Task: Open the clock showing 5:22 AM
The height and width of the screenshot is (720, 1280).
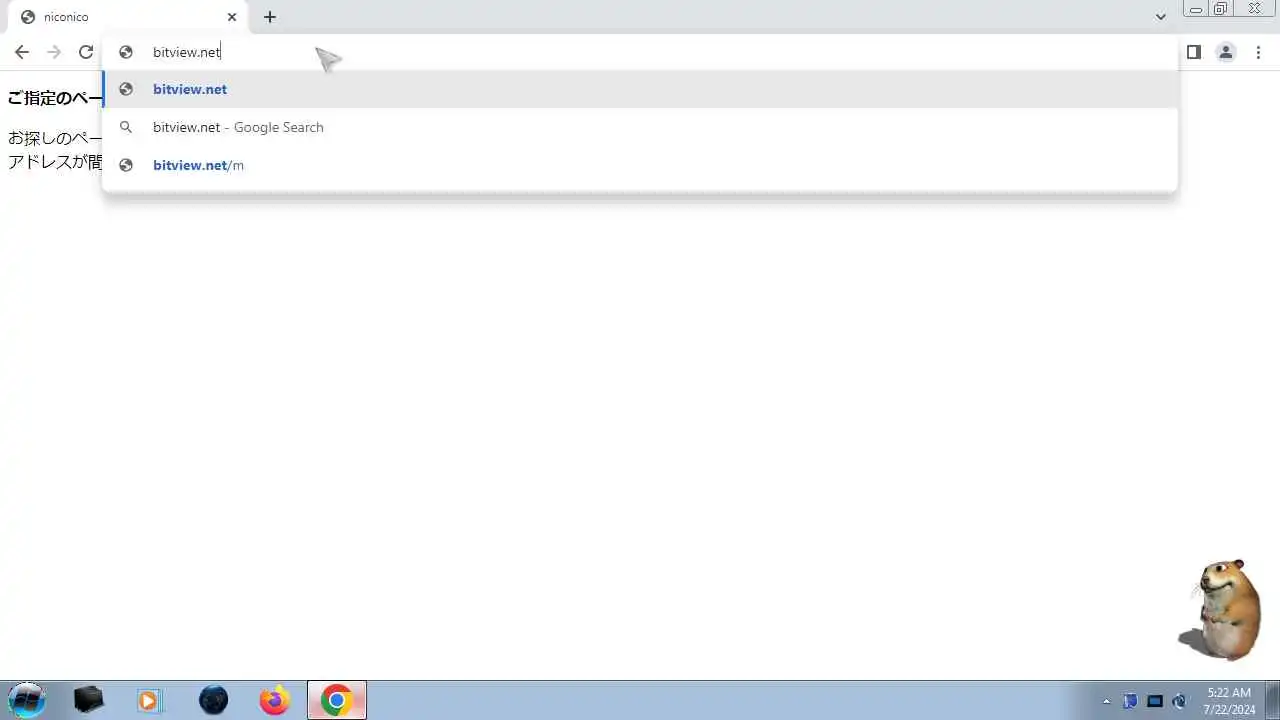Action: pyautogui.click(x=1229, y=700)
